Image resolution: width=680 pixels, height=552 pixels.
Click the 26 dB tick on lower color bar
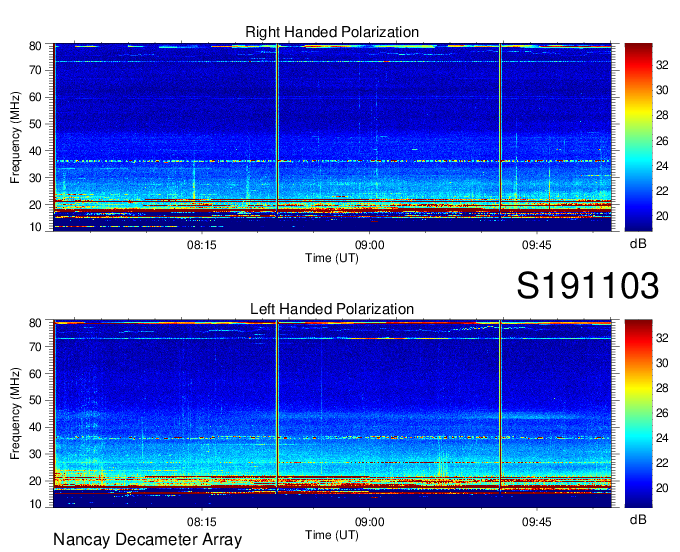click(662, 413)
